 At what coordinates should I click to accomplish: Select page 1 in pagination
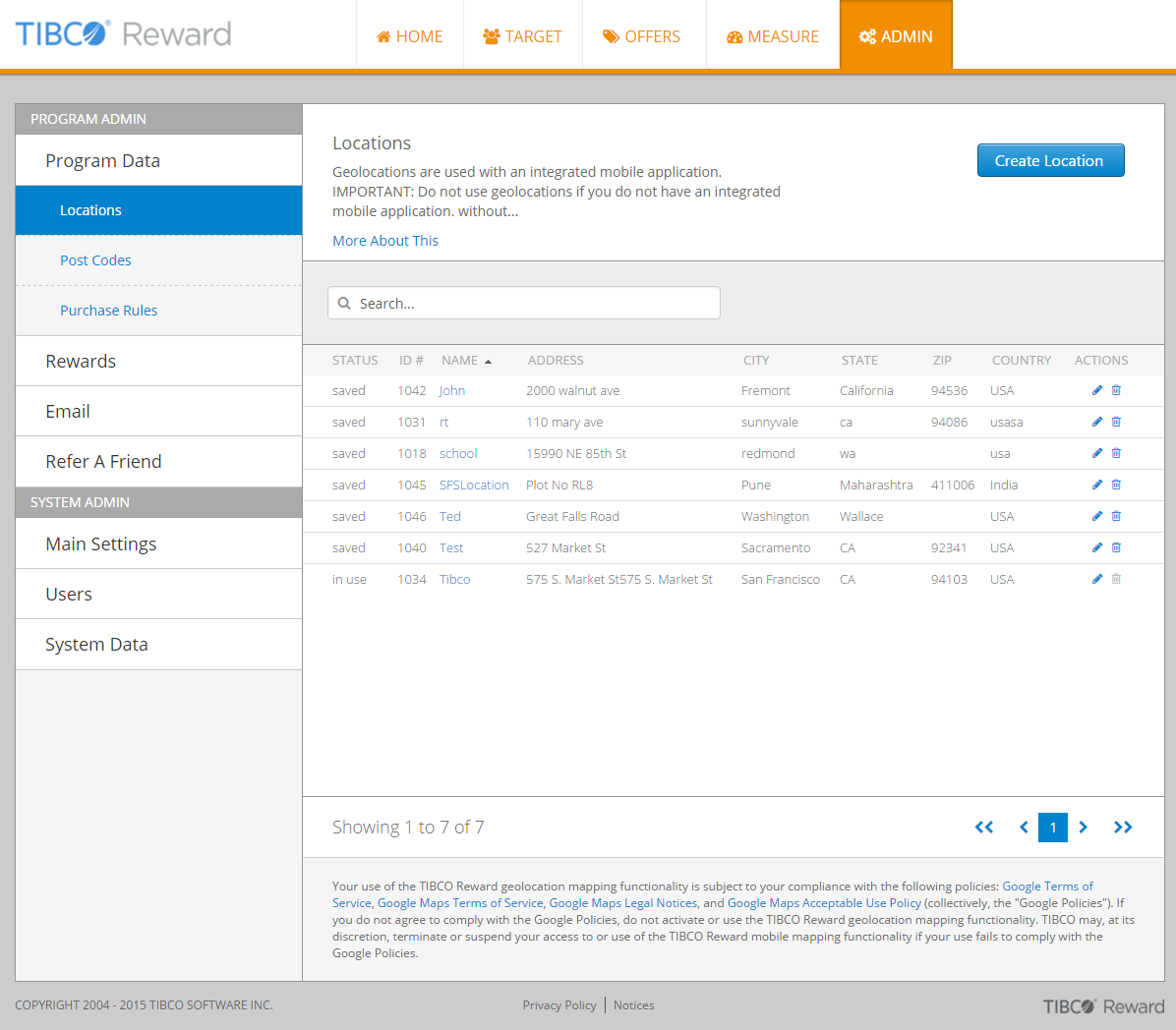[x=1052, y=828]
